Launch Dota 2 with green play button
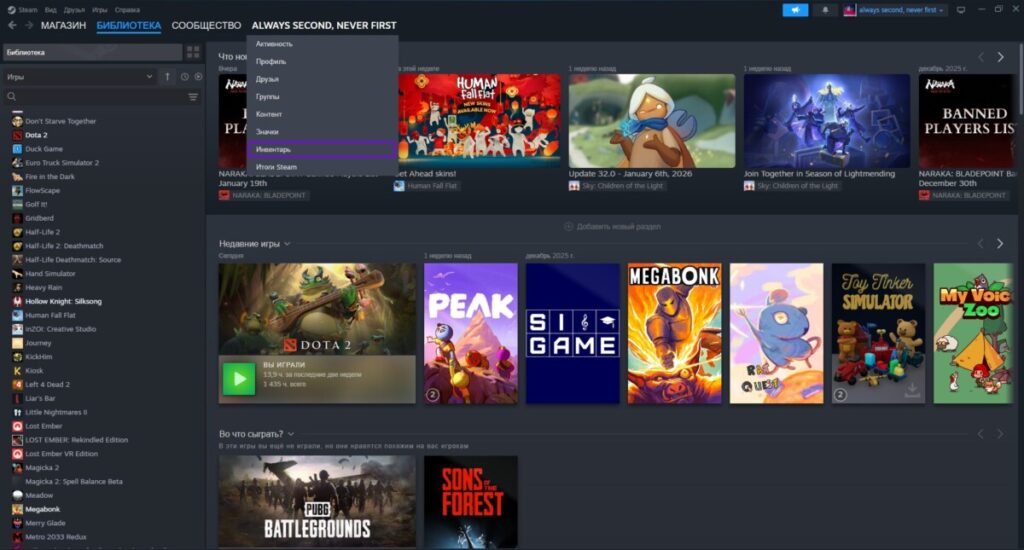 click(x=239, y=378)
